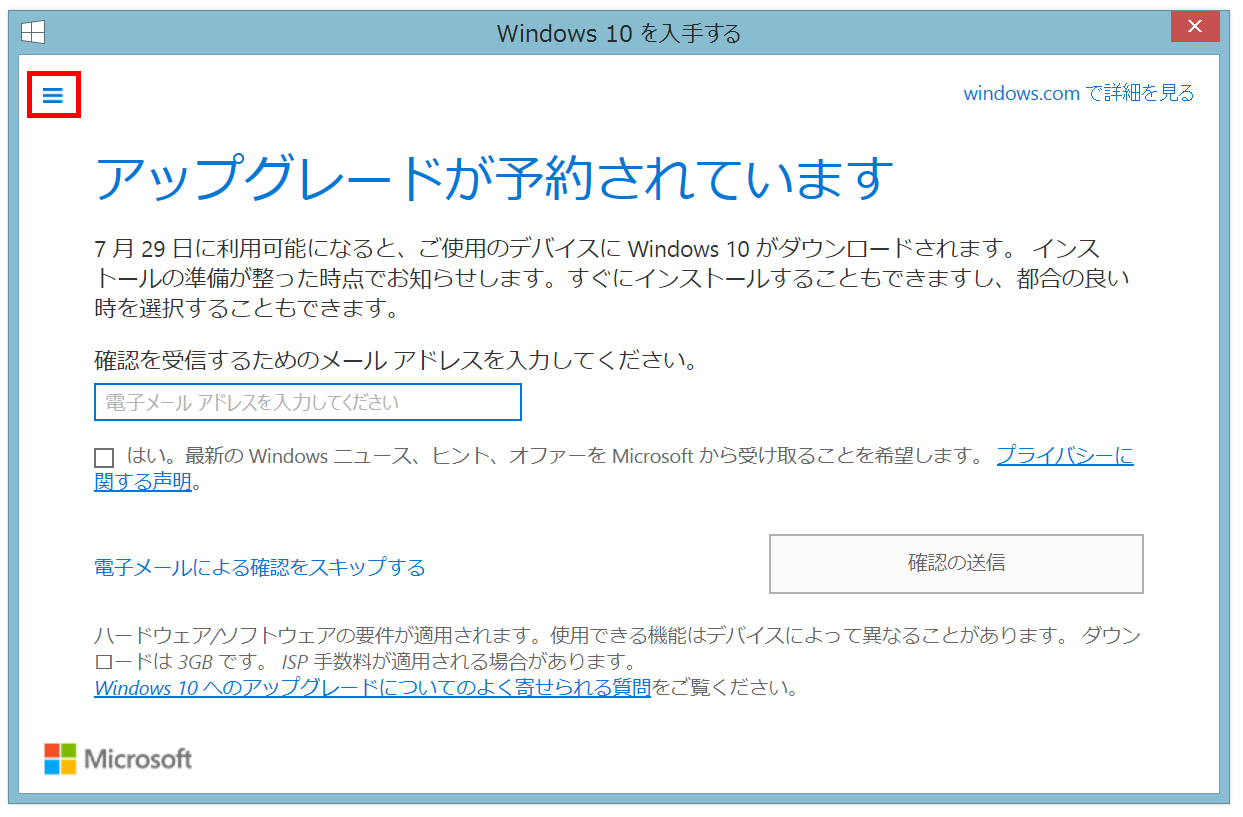1243x817 pixels.
Task: Open Windows 10 upgrade FAQ link
Action: click(372, 688)
